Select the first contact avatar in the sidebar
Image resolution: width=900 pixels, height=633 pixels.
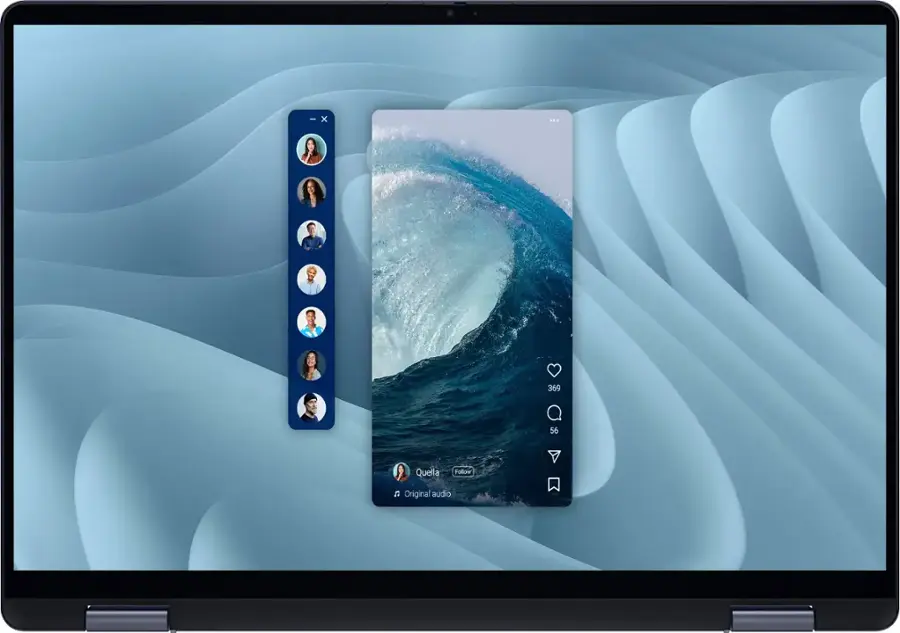tap(311, 149)
